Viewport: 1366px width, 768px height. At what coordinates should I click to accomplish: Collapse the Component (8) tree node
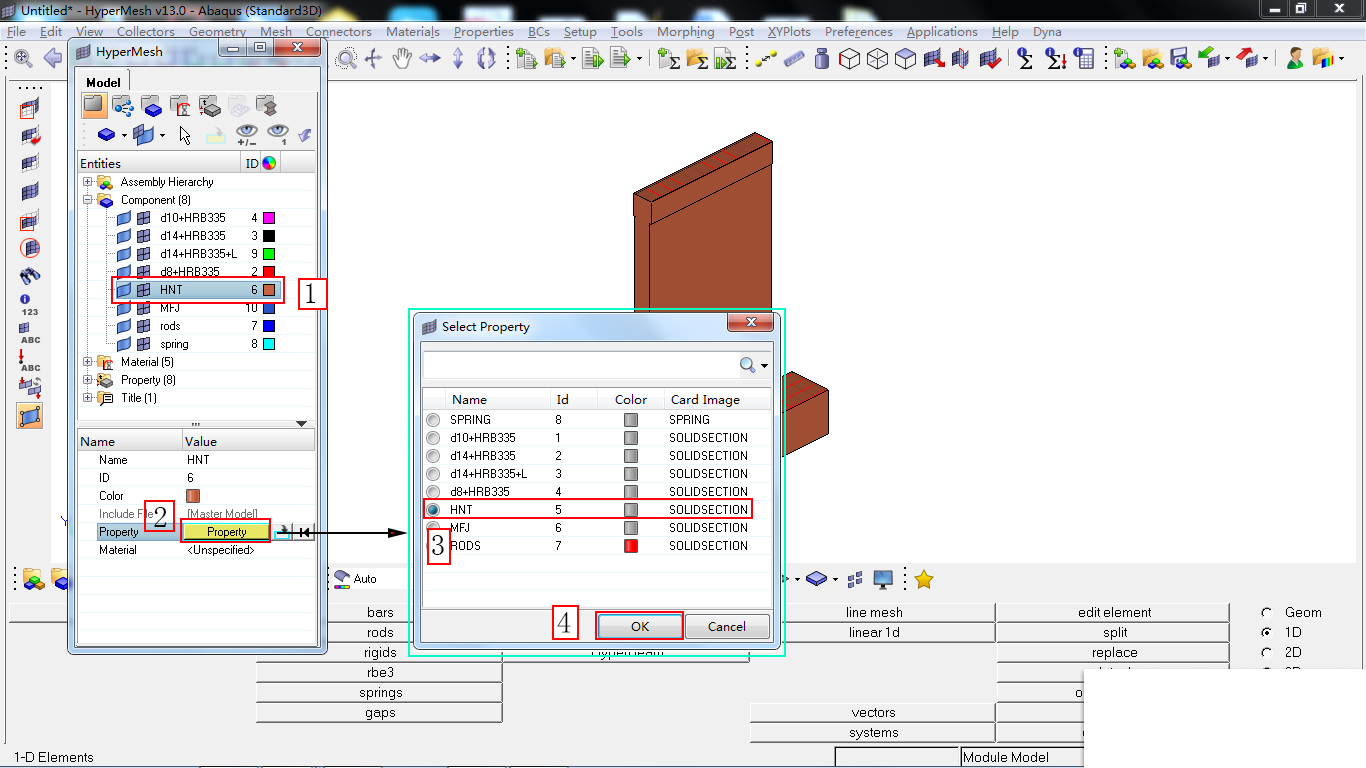pos(88,200)
